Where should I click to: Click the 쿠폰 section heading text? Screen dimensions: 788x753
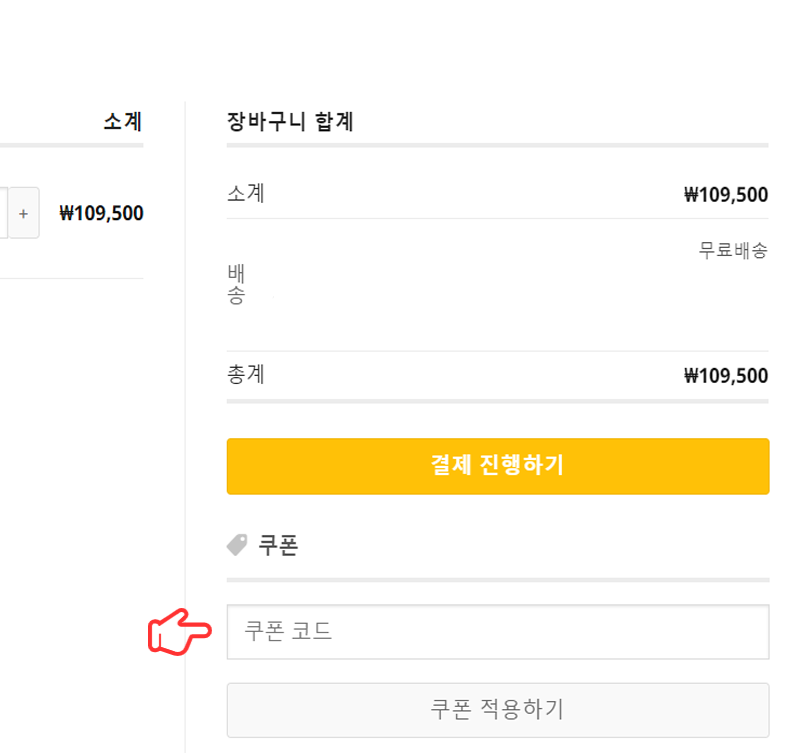[278, 546]
